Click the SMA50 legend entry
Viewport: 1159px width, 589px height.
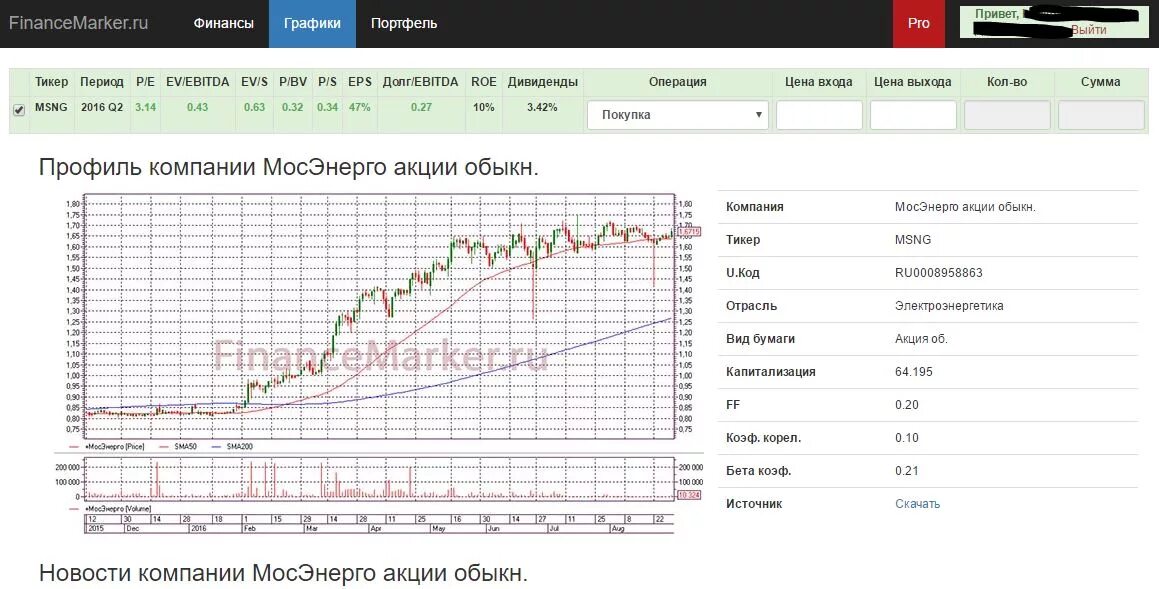[177, 446]
